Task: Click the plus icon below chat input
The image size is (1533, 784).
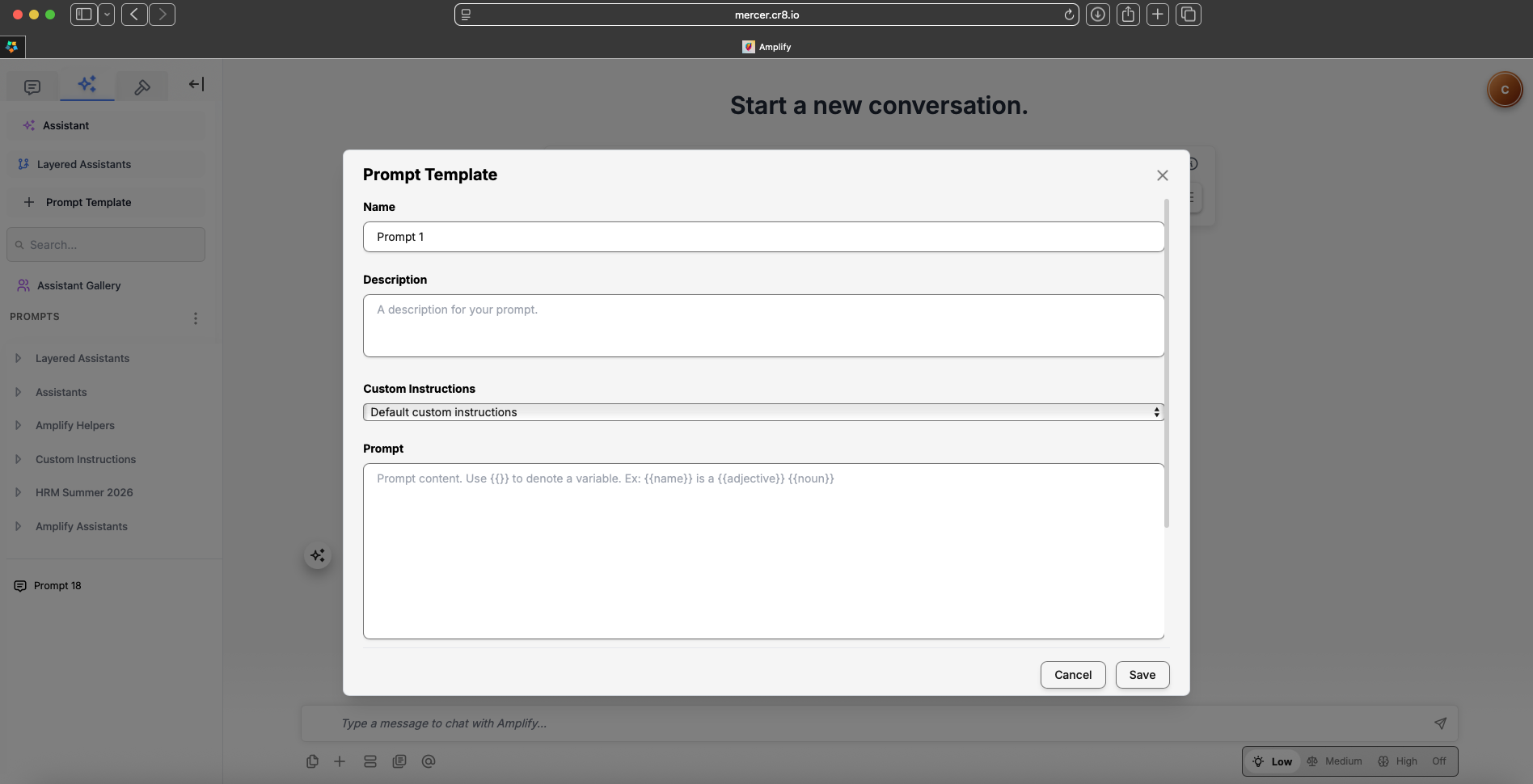Action: point(340,761)
